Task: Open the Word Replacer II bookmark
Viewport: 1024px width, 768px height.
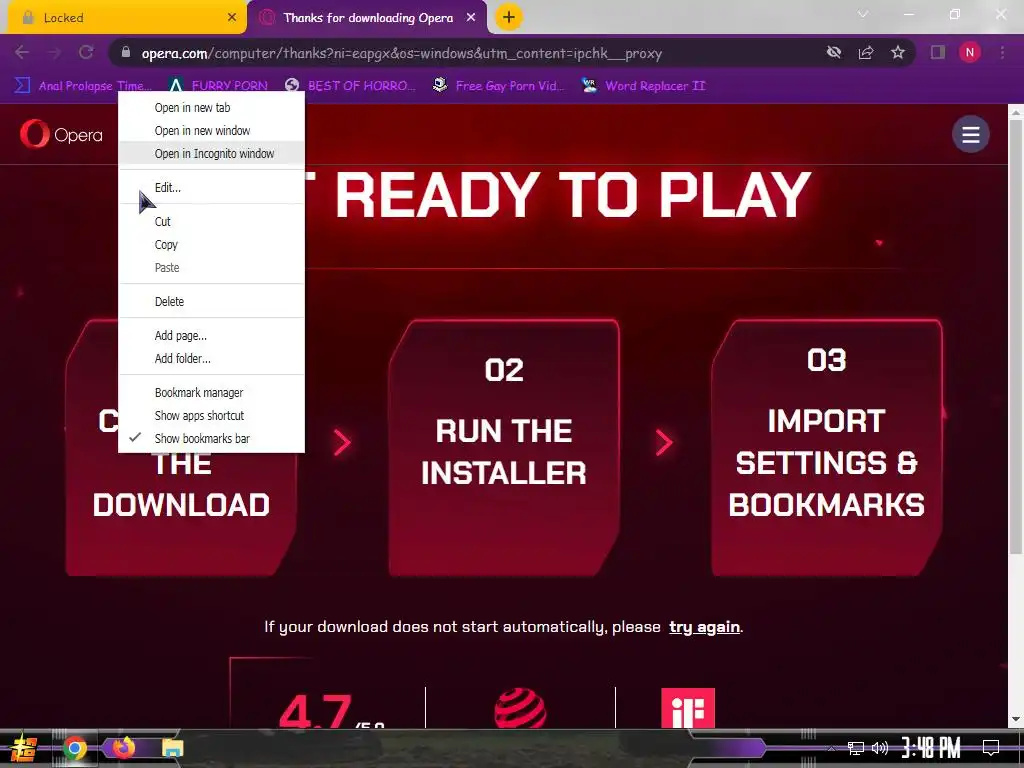Action: click(644, 86)
